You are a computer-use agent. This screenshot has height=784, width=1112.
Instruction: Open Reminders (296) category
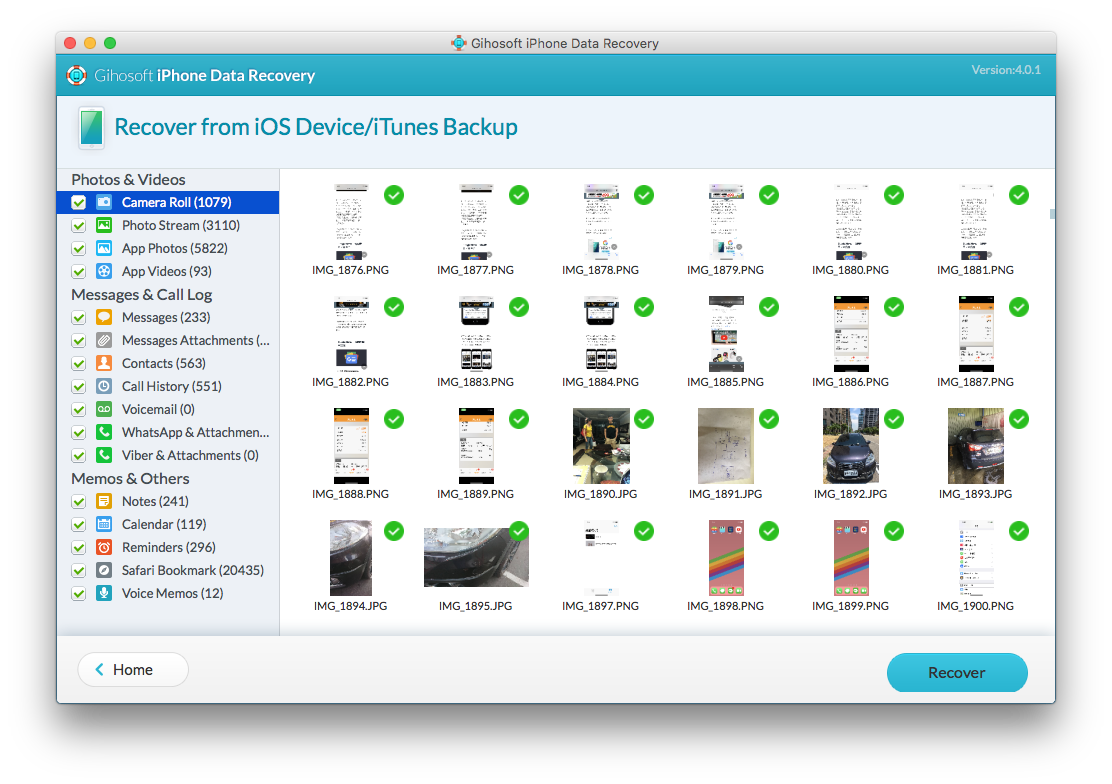(x=168, y=547)
